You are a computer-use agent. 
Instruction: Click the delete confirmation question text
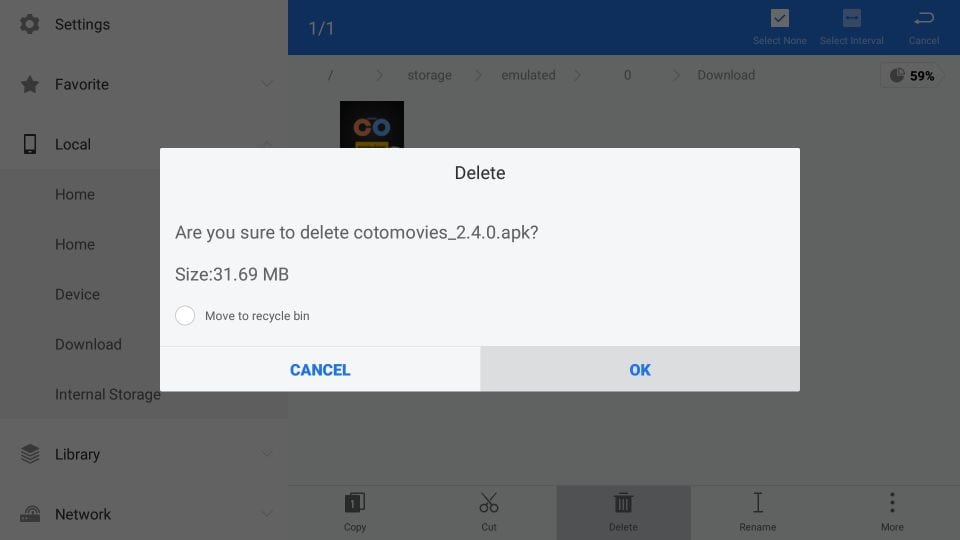(356, 233)
